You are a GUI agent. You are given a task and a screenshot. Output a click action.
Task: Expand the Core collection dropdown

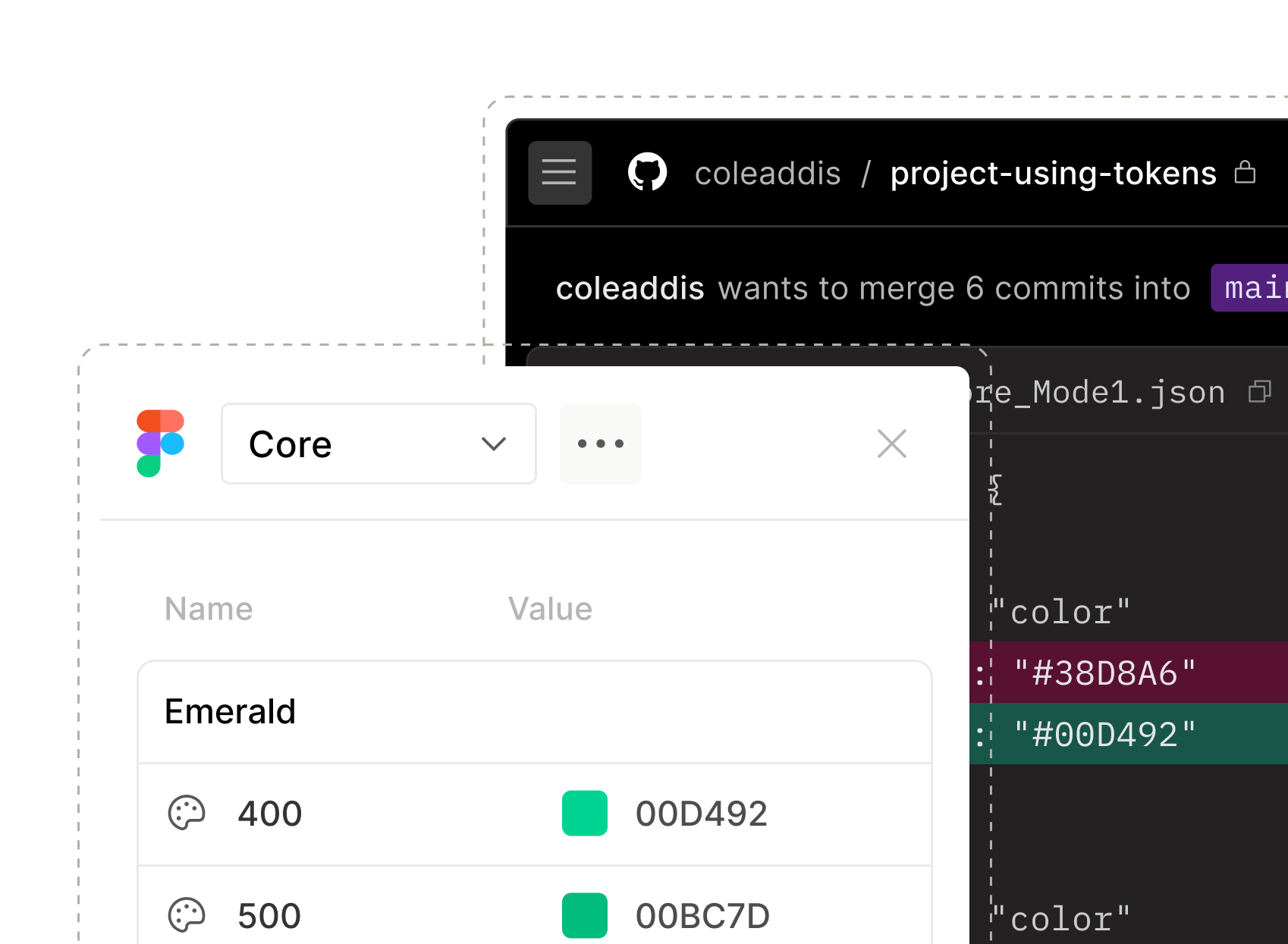click(378, 444)
